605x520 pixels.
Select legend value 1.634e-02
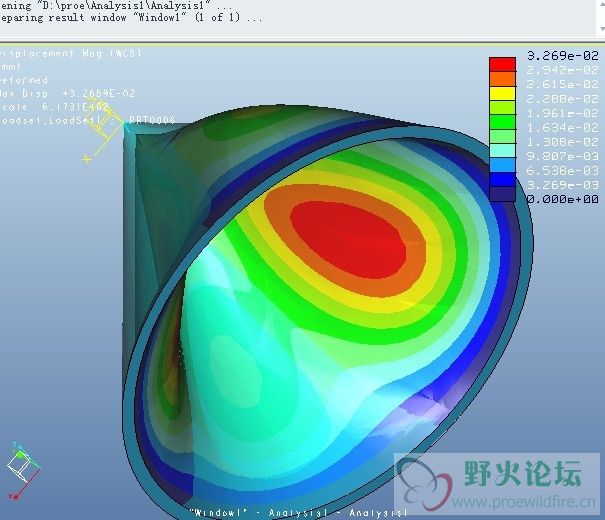click(563, 127)
